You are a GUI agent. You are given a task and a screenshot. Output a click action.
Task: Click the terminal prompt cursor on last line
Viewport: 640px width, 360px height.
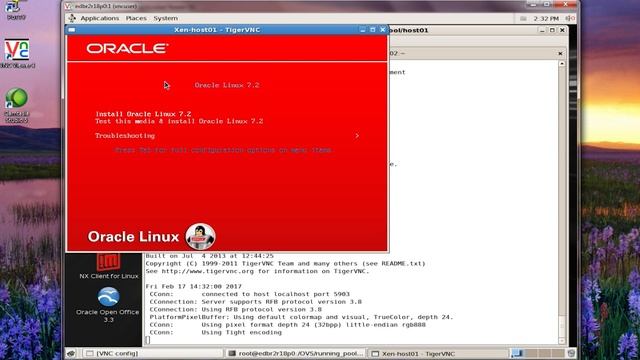coord(148,340)
